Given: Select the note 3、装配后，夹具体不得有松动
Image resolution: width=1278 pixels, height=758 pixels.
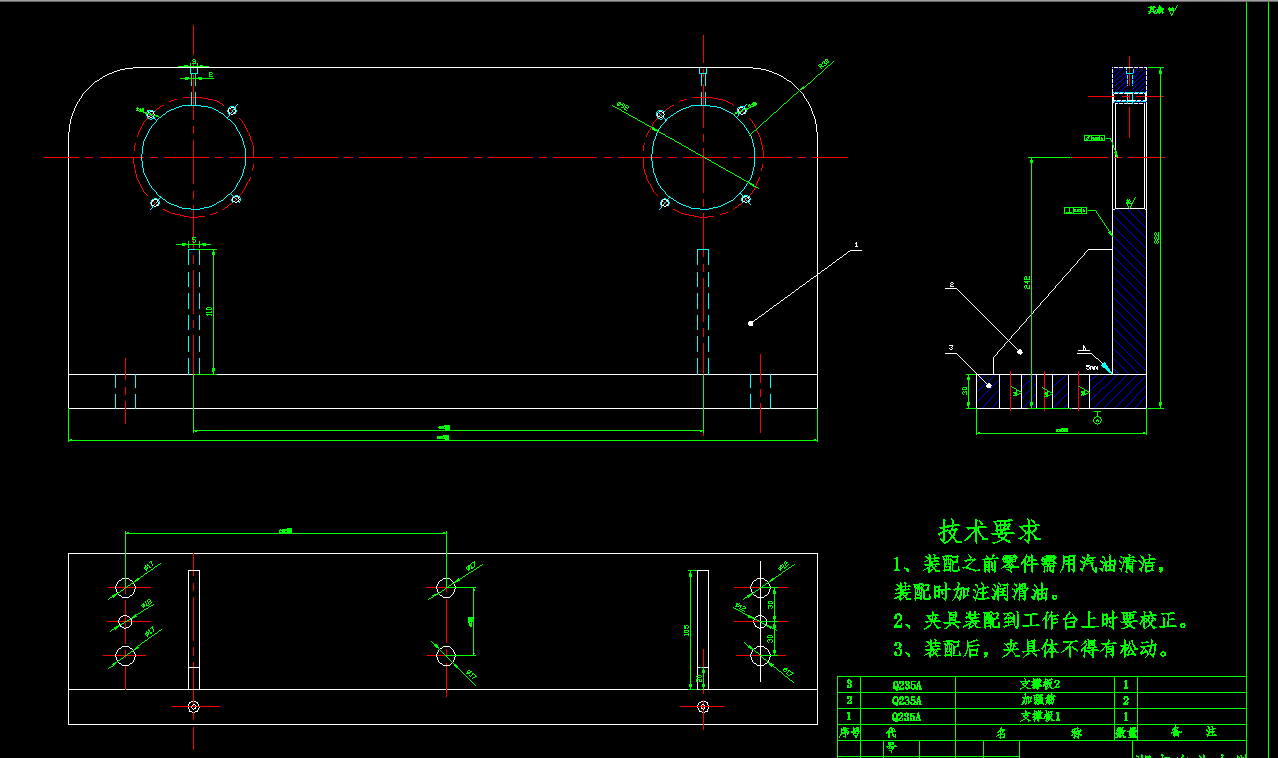Looking at the screenshot, I should [1031, 649].
